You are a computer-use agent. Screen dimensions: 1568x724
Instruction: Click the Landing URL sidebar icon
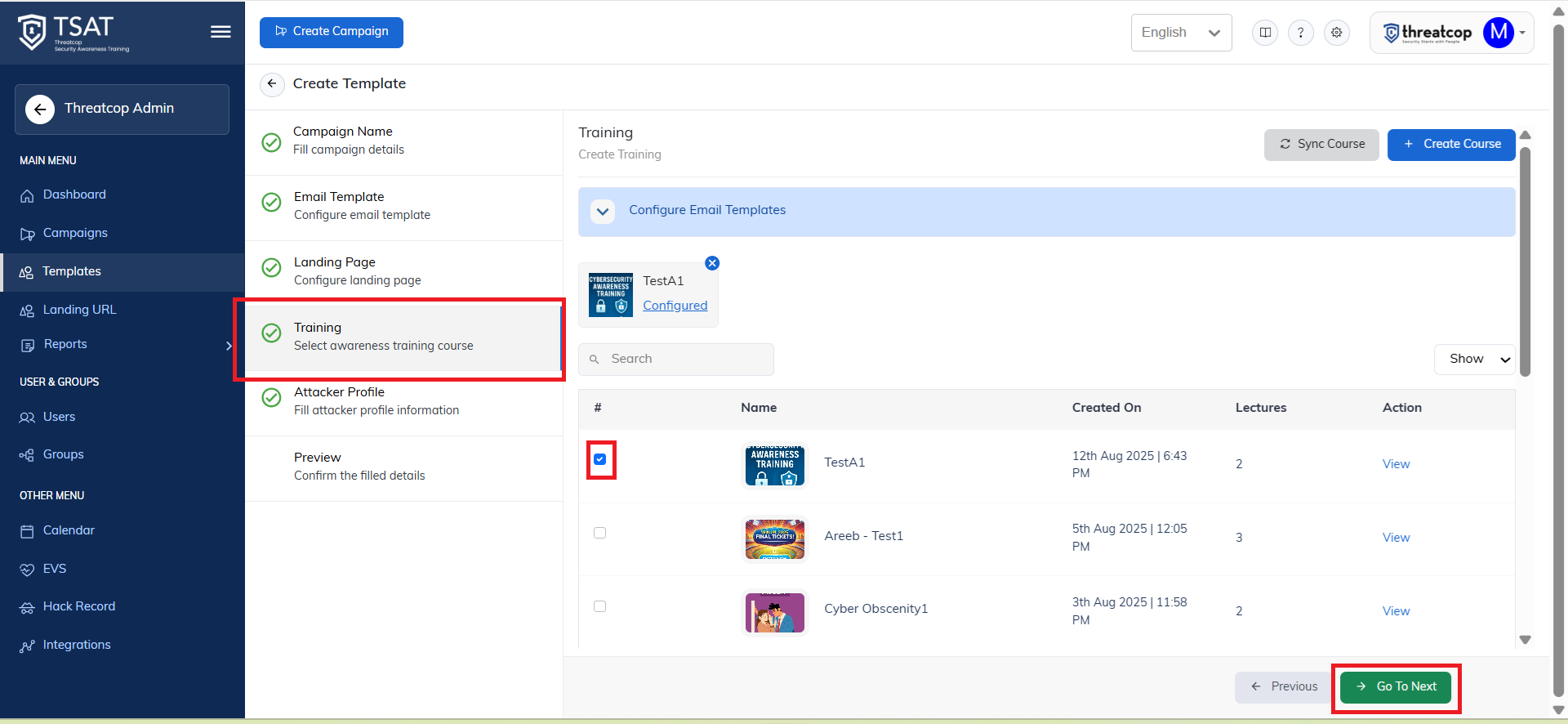tap(27, 311)
